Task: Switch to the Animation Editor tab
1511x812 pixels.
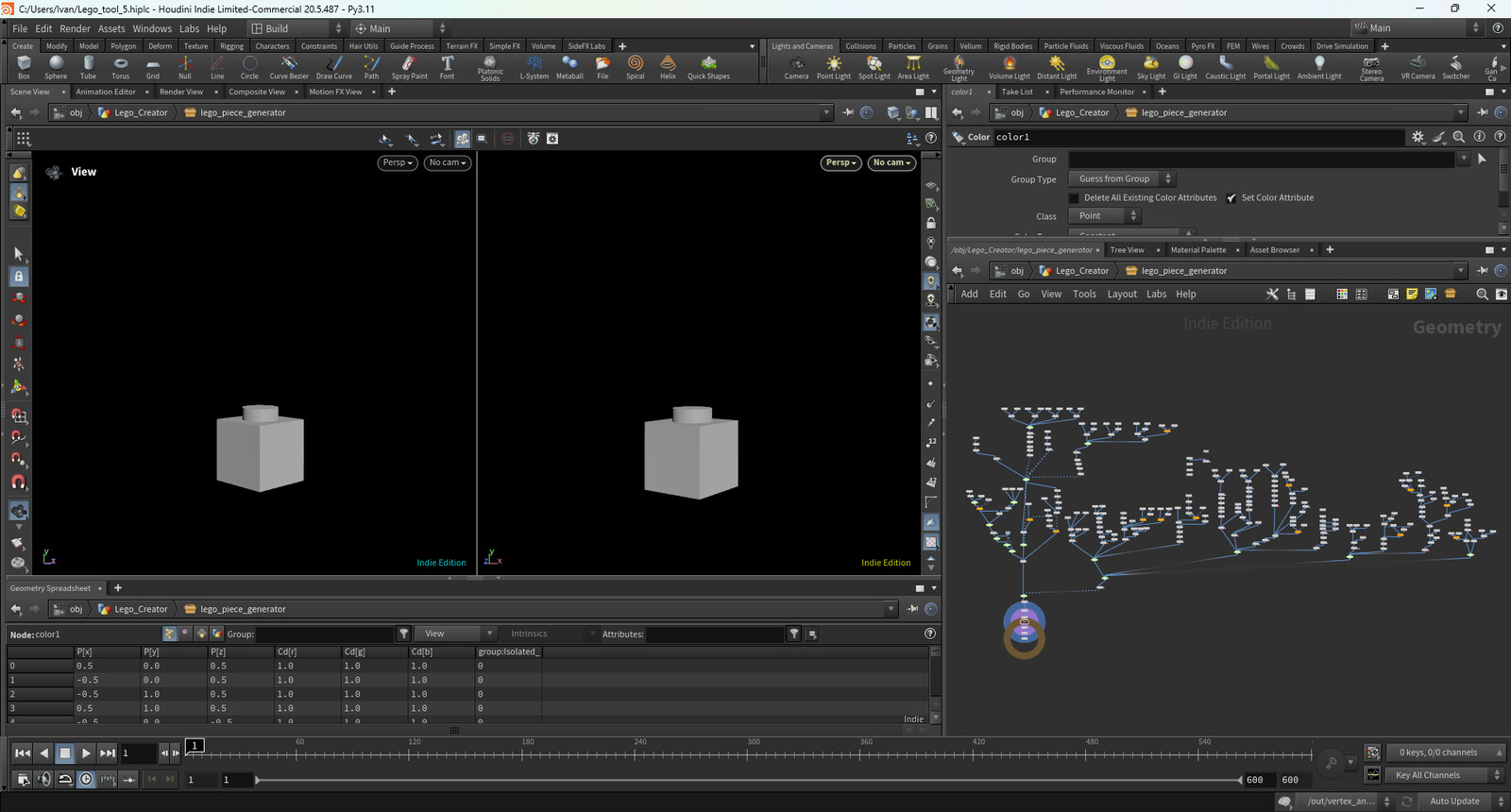Action: click(x=106, y=92)
